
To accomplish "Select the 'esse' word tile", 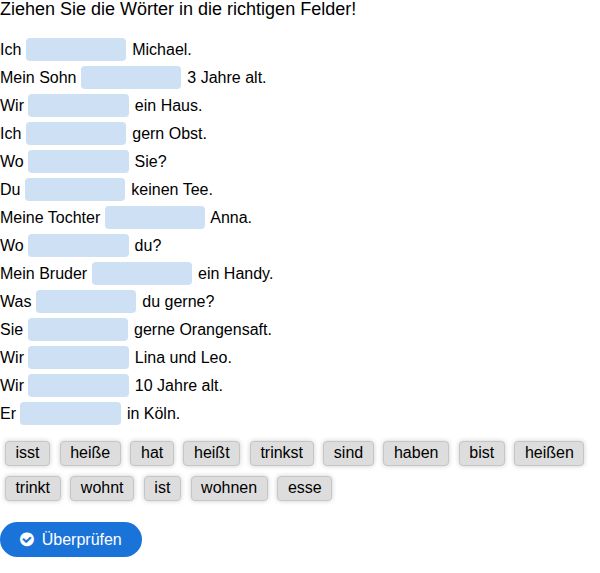I will tap(305, 488).
